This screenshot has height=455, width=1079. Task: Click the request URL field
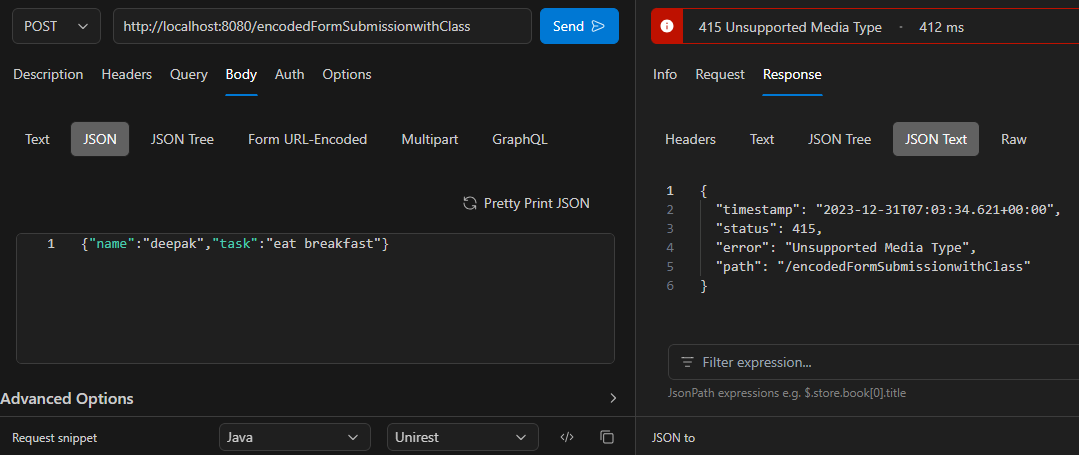click(322, 26)
